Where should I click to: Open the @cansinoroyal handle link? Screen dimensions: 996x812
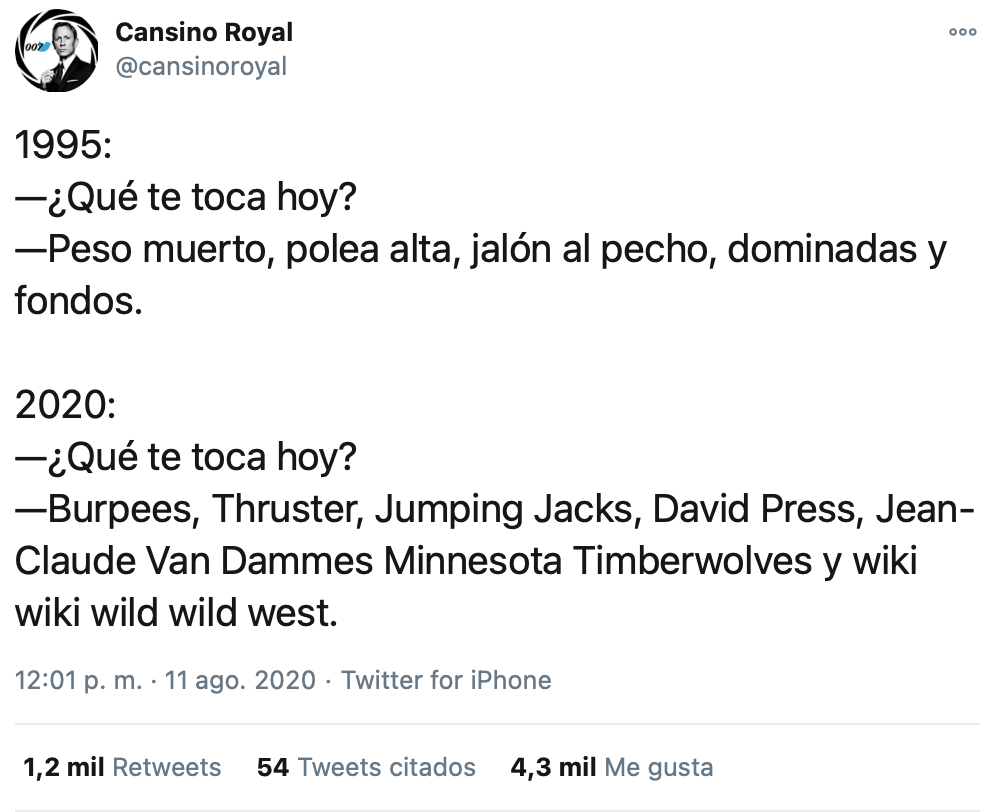tap(201, 66)
